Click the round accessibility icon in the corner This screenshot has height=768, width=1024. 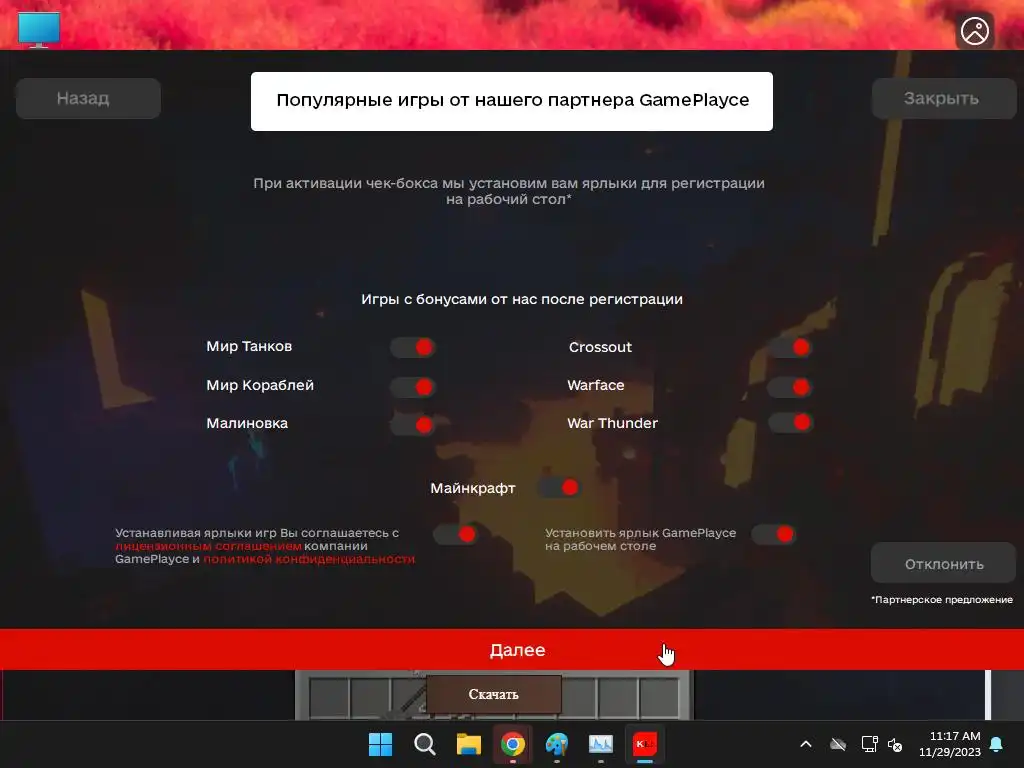pos(975,30)
